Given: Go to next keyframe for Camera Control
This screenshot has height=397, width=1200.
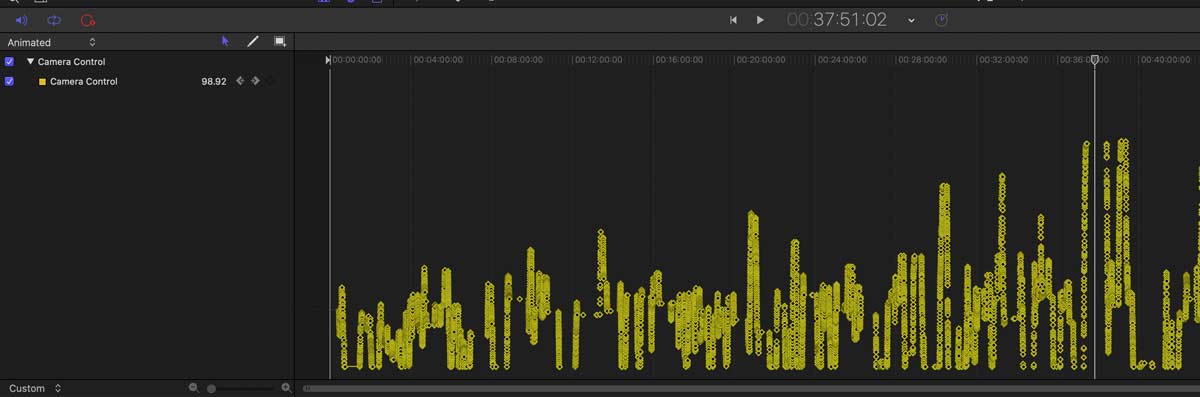Looking at the screenshot, I should tap(256, 81).
